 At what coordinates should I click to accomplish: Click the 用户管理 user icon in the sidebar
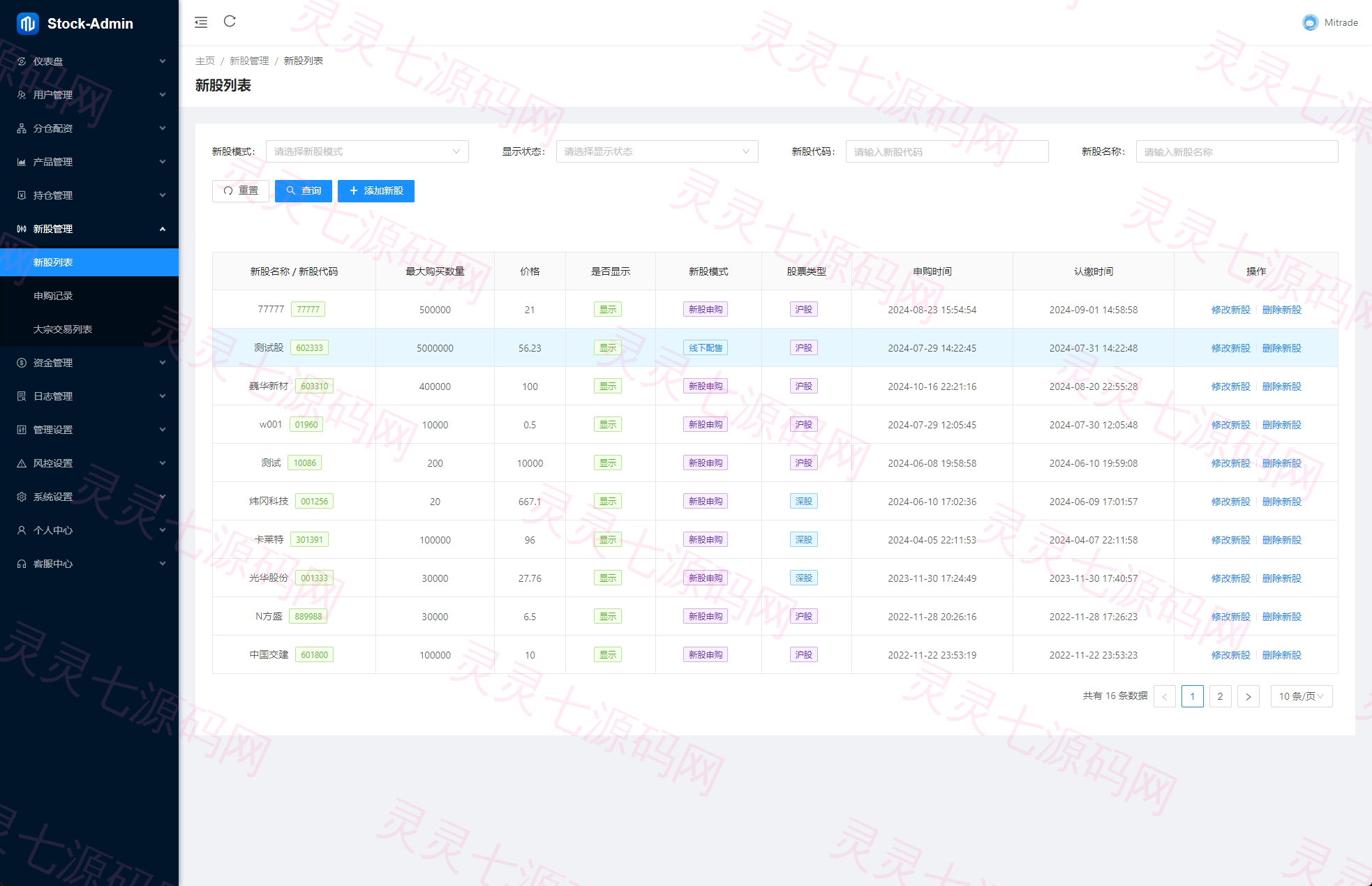click(x=22, y=95)
